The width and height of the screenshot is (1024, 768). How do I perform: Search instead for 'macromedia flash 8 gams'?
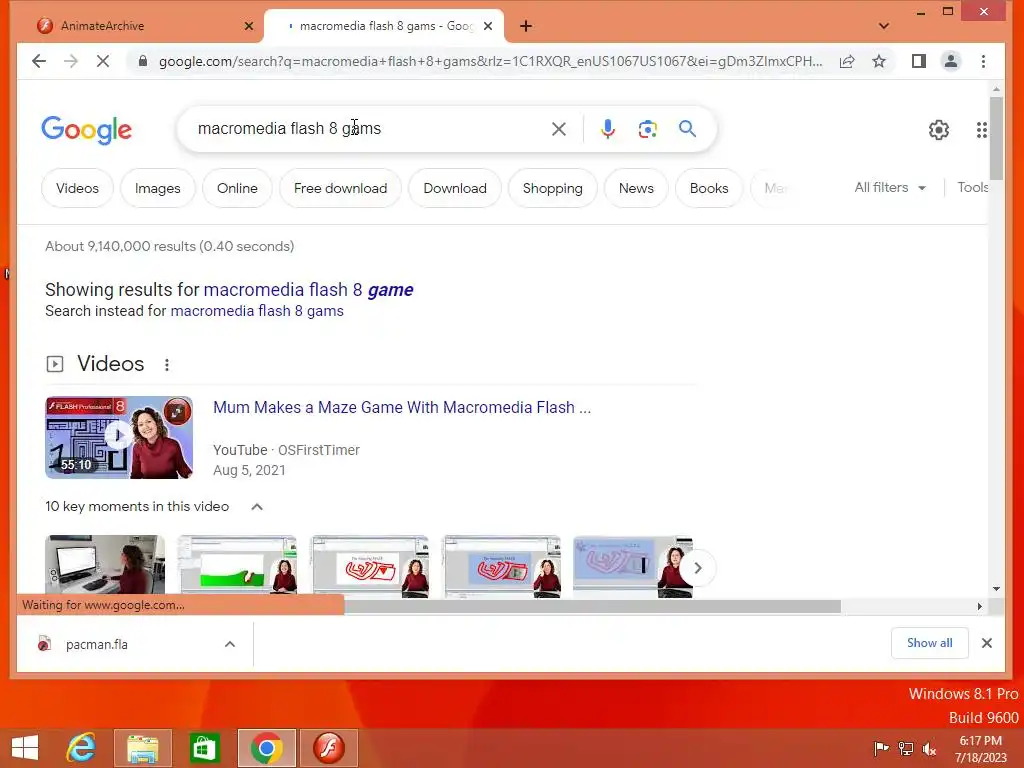257,311
